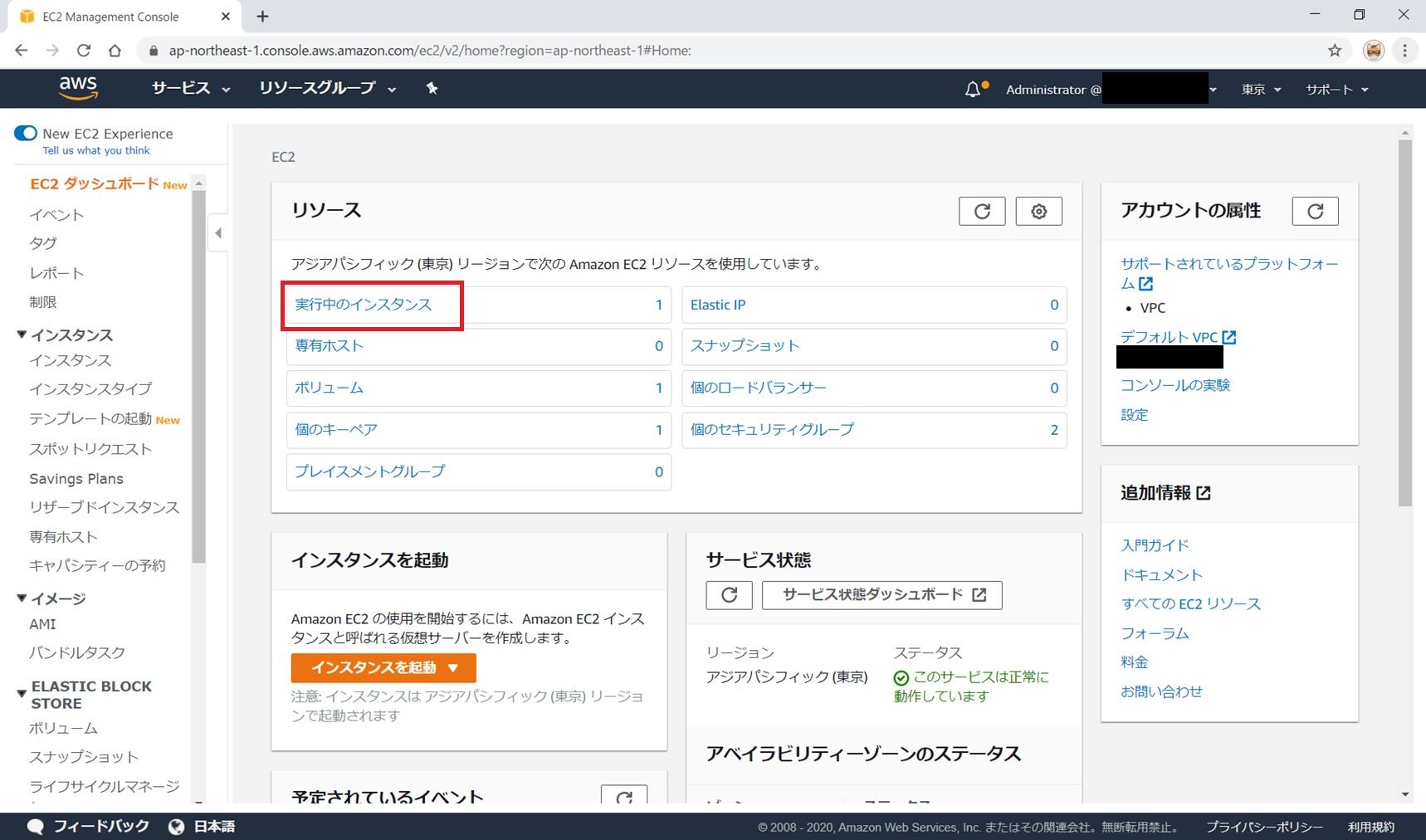The image size is (1426, 840).
Task: Open the 東京 region dropdown
Action: 1262,89
